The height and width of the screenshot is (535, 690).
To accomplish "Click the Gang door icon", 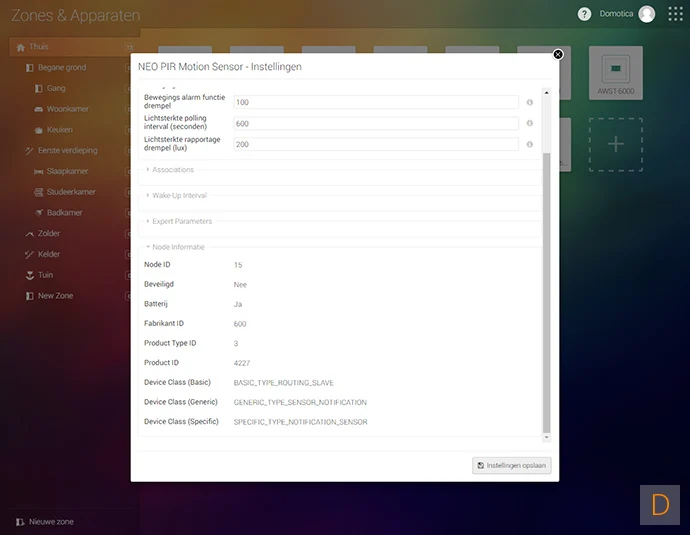I will click(39, 89).
